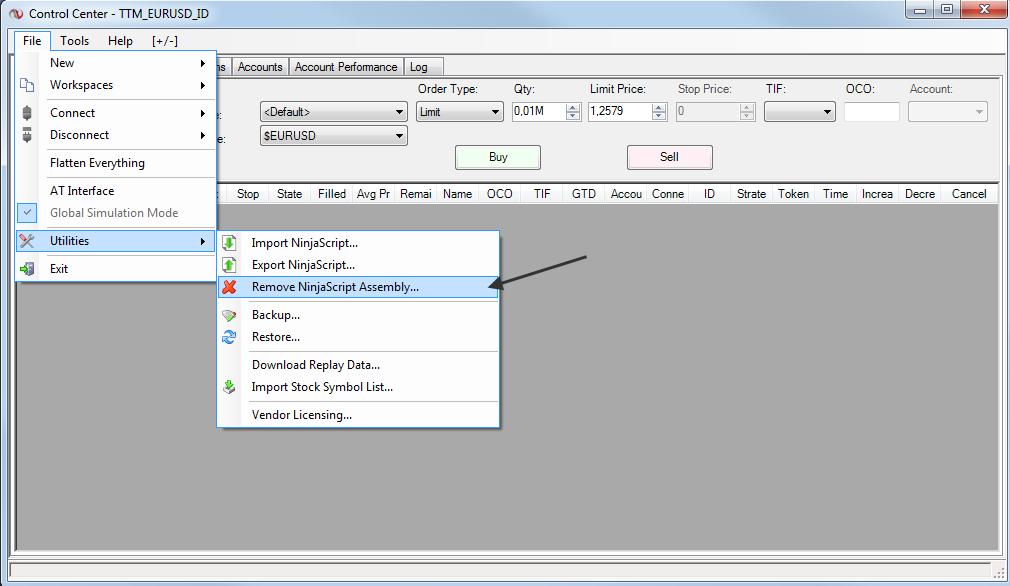Click the Cancel column header

(x=969, y=194)
